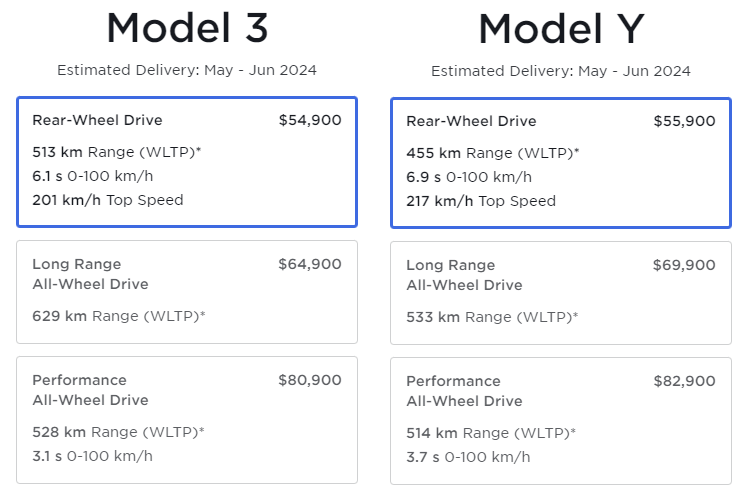Screen dimensions: 738x493
Task: Choose Model Y Long Range All-Wheel Drive
Action: (560, 292)
